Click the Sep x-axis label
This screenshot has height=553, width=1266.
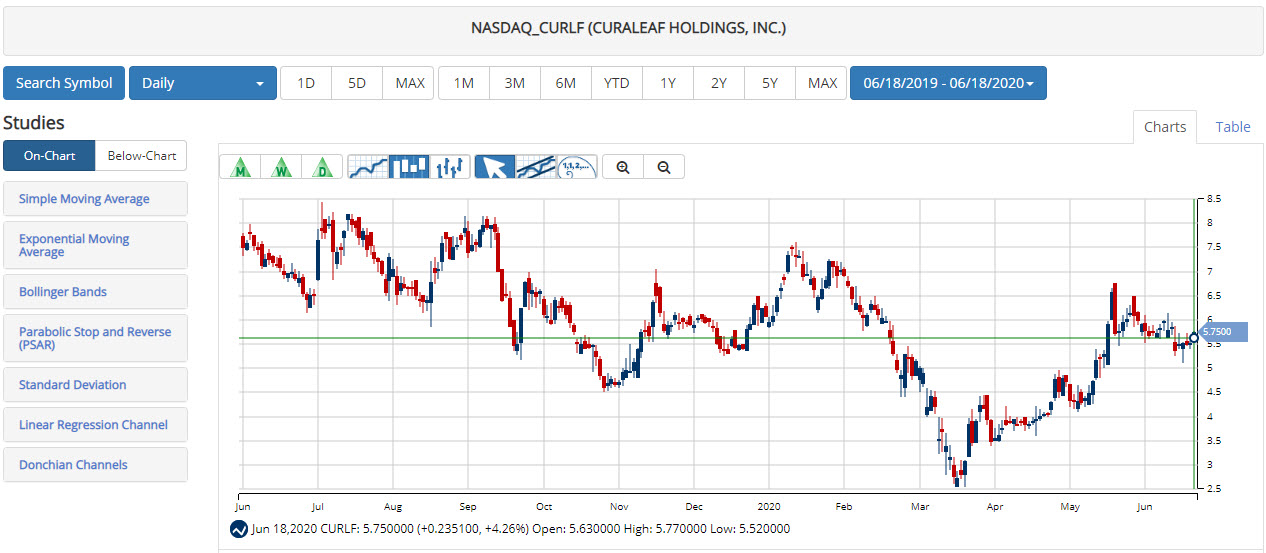(x=466, y=507)
